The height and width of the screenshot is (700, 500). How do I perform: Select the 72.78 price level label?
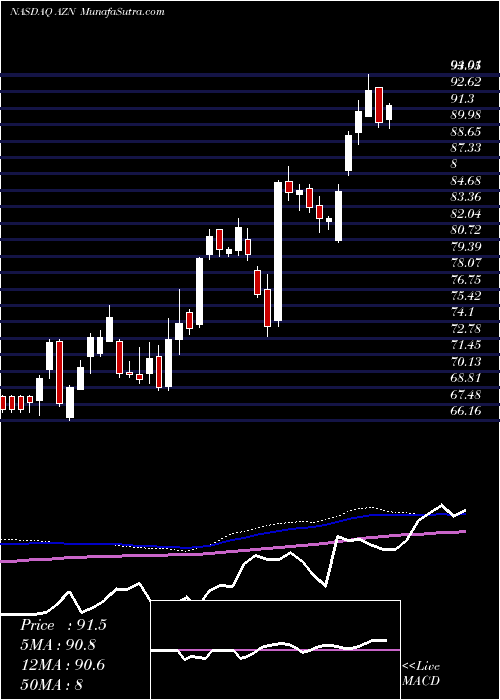(466, 329)
